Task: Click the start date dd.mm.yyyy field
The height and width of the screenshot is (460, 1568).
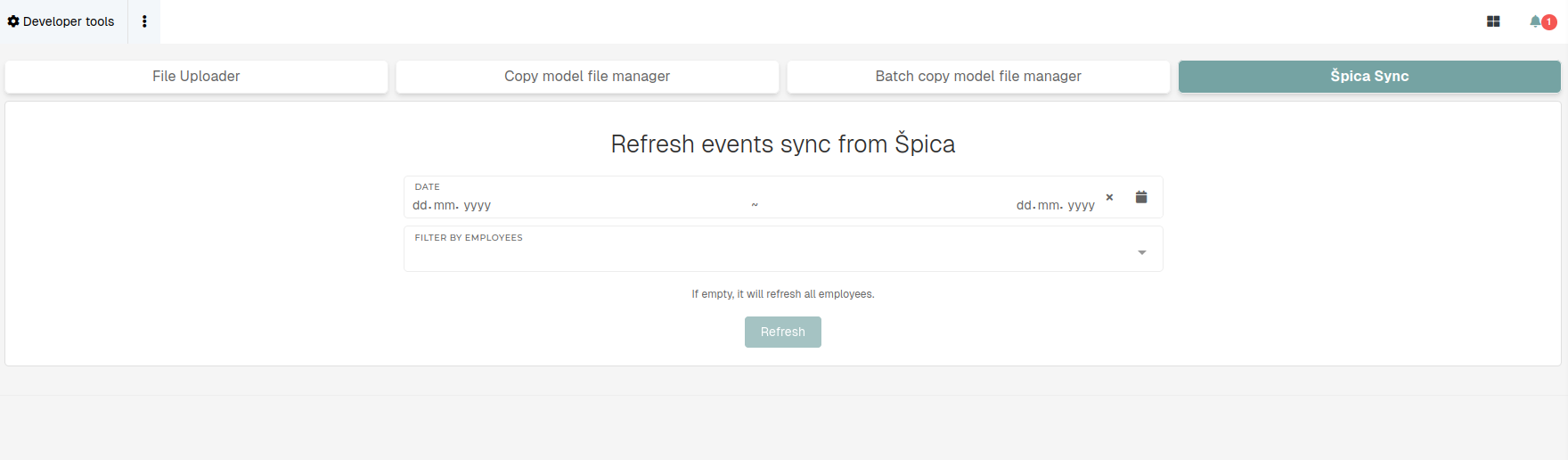Action: click(x=452, y=205)
